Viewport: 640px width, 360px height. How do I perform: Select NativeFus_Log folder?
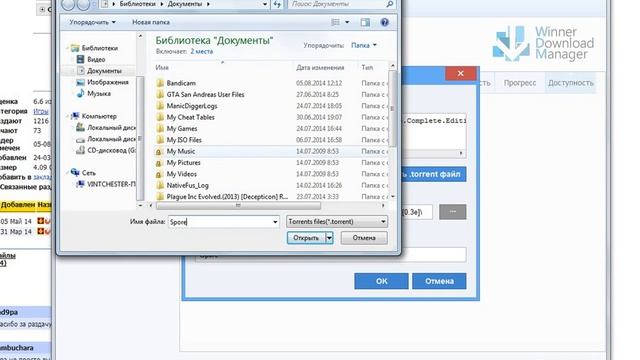click(x=187, y=185)
